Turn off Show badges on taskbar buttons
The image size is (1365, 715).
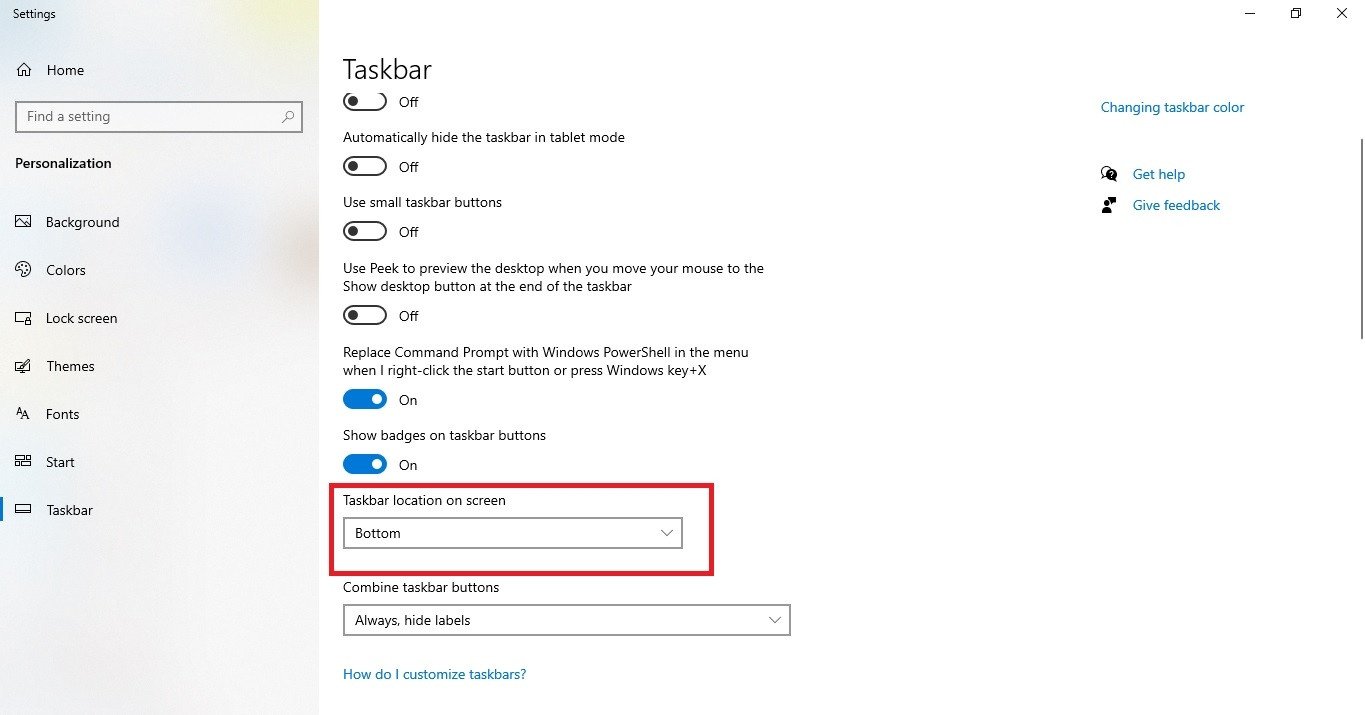pos(364,463)
